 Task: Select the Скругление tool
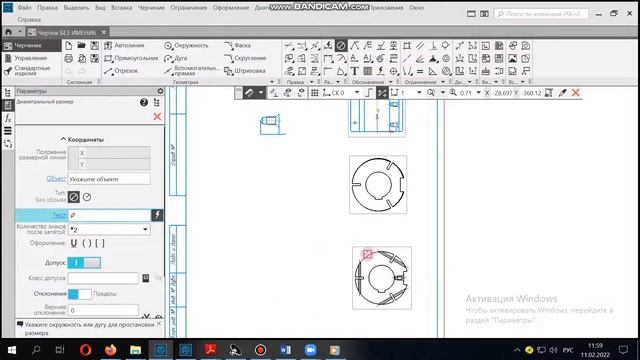click(245, 58)
